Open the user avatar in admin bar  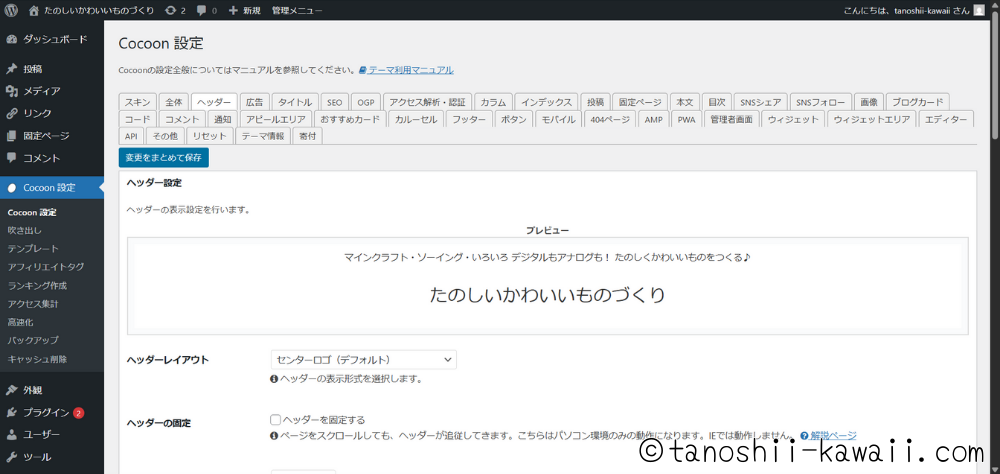pos(979,10)
